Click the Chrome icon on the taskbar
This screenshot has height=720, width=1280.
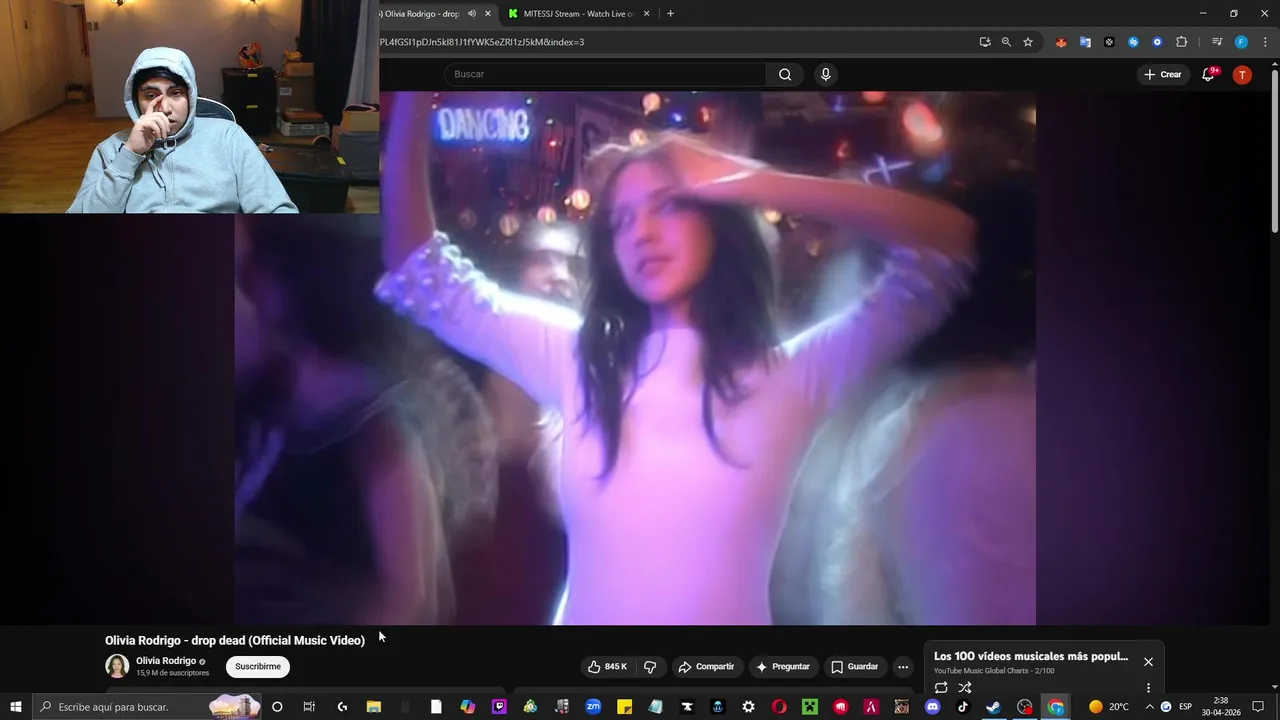point(1055,707)
